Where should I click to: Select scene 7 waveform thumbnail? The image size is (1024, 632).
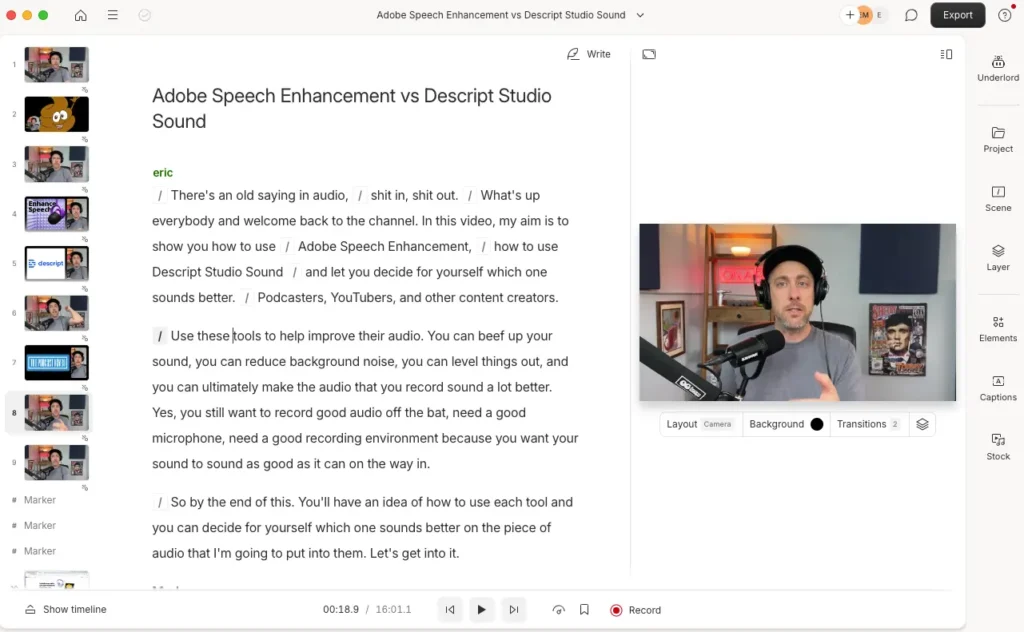57,363
